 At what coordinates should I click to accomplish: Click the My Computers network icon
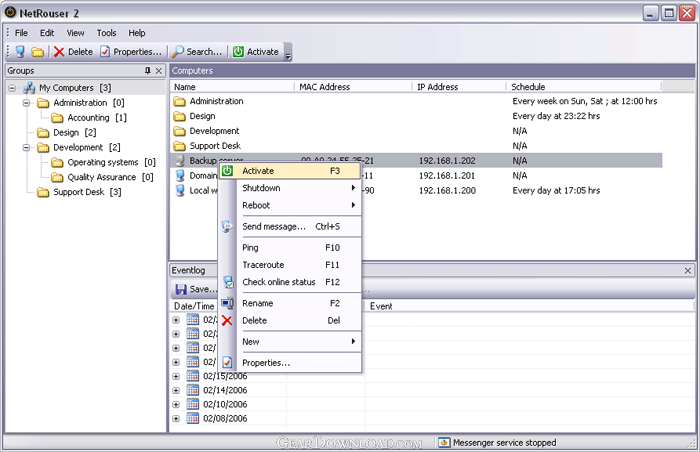(x=29, y=88)
